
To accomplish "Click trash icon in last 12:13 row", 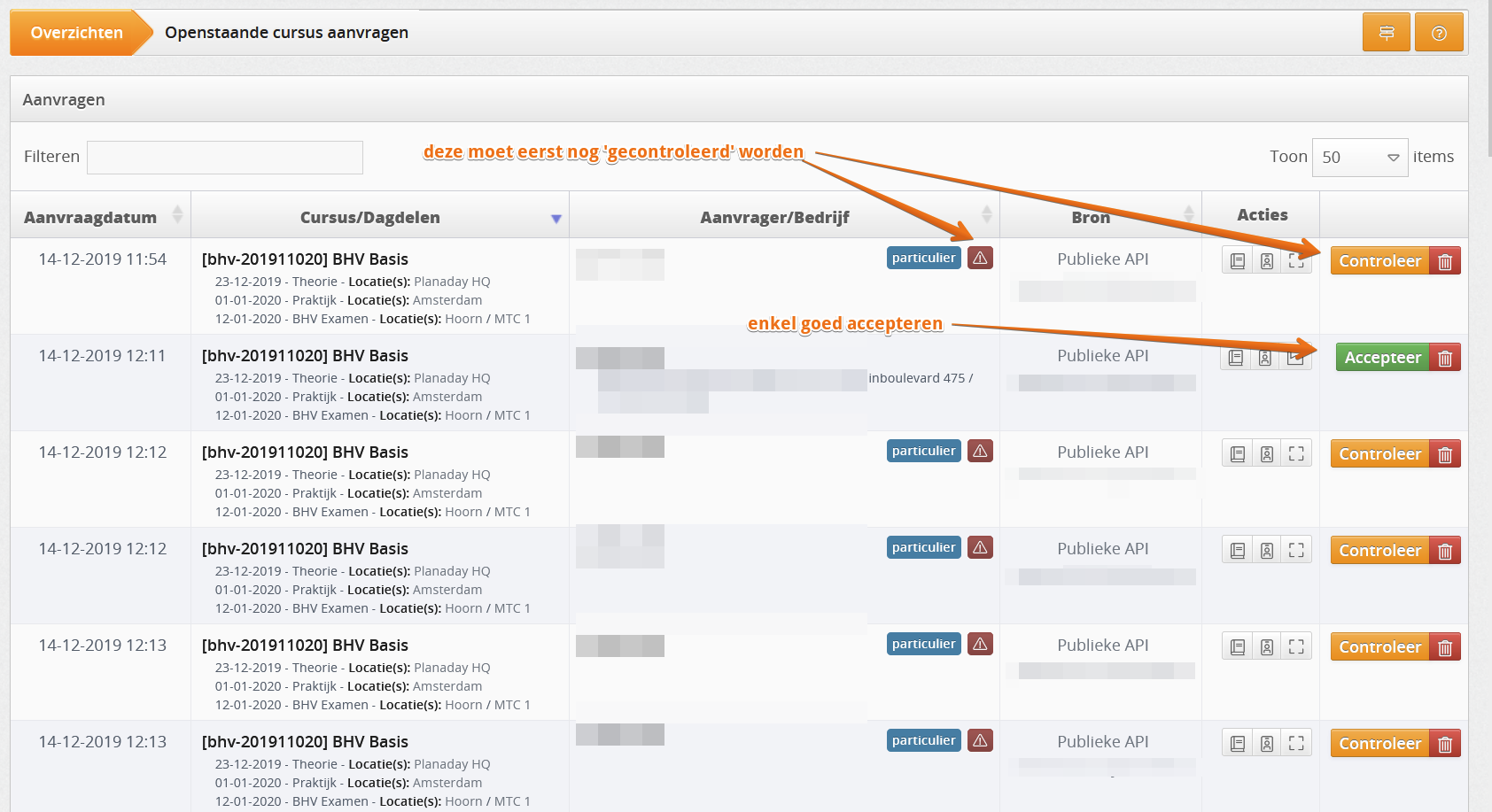I will 1445,744.
